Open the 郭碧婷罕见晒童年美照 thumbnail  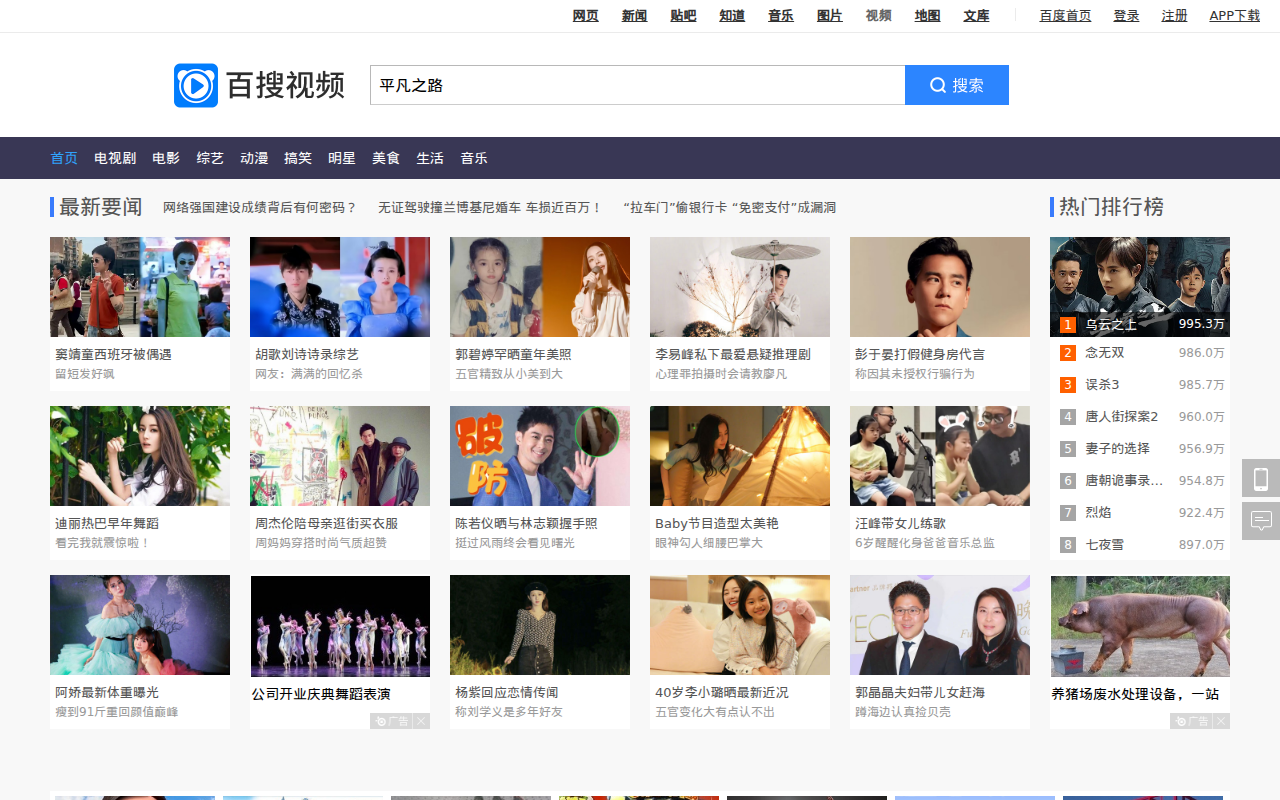point(540,287)
